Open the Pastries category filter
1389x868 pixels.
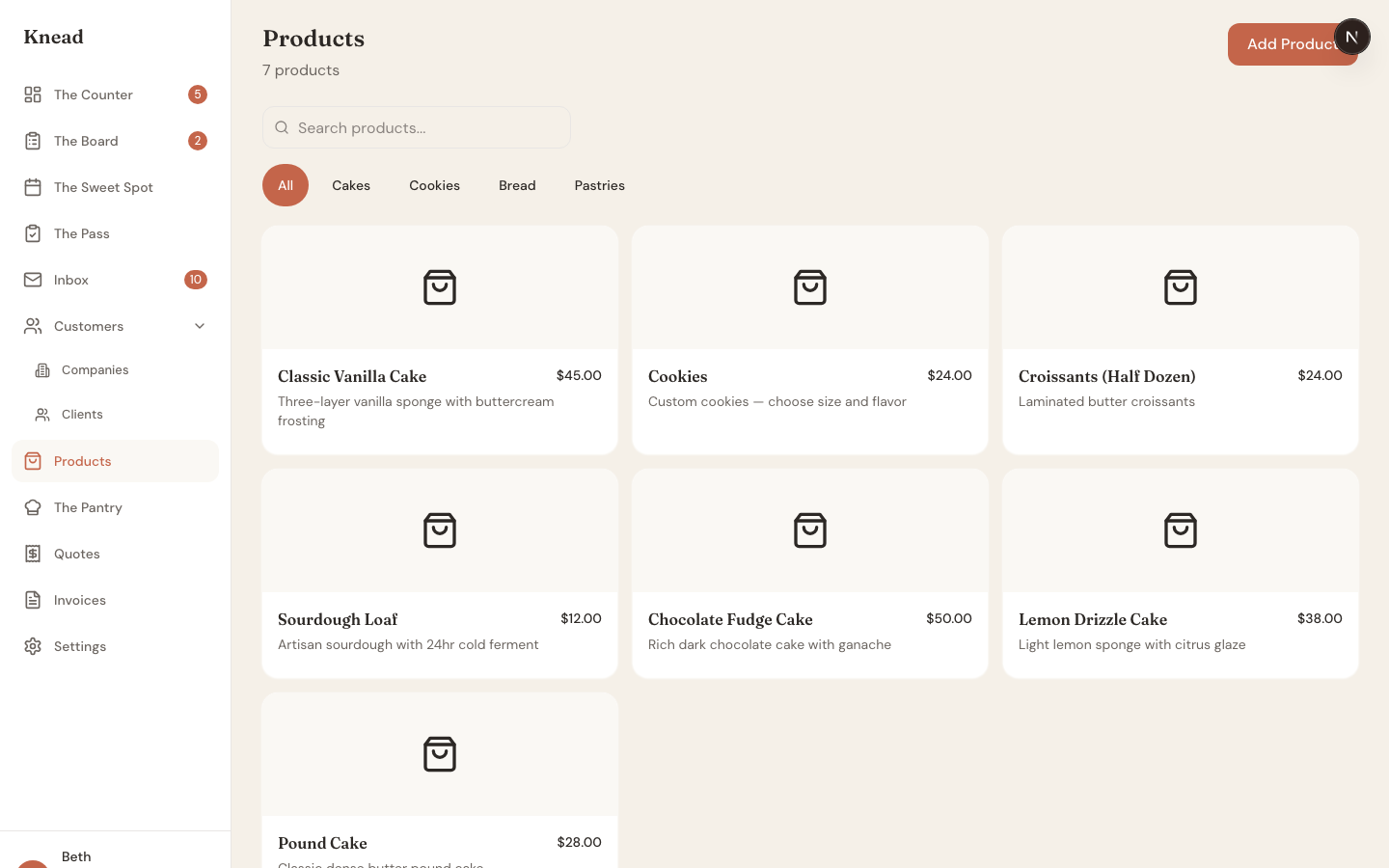(x=599, y=185)
